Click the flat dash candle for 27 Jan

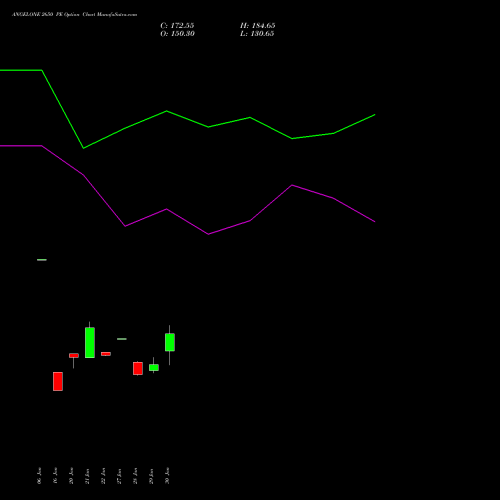coord(122,339)
